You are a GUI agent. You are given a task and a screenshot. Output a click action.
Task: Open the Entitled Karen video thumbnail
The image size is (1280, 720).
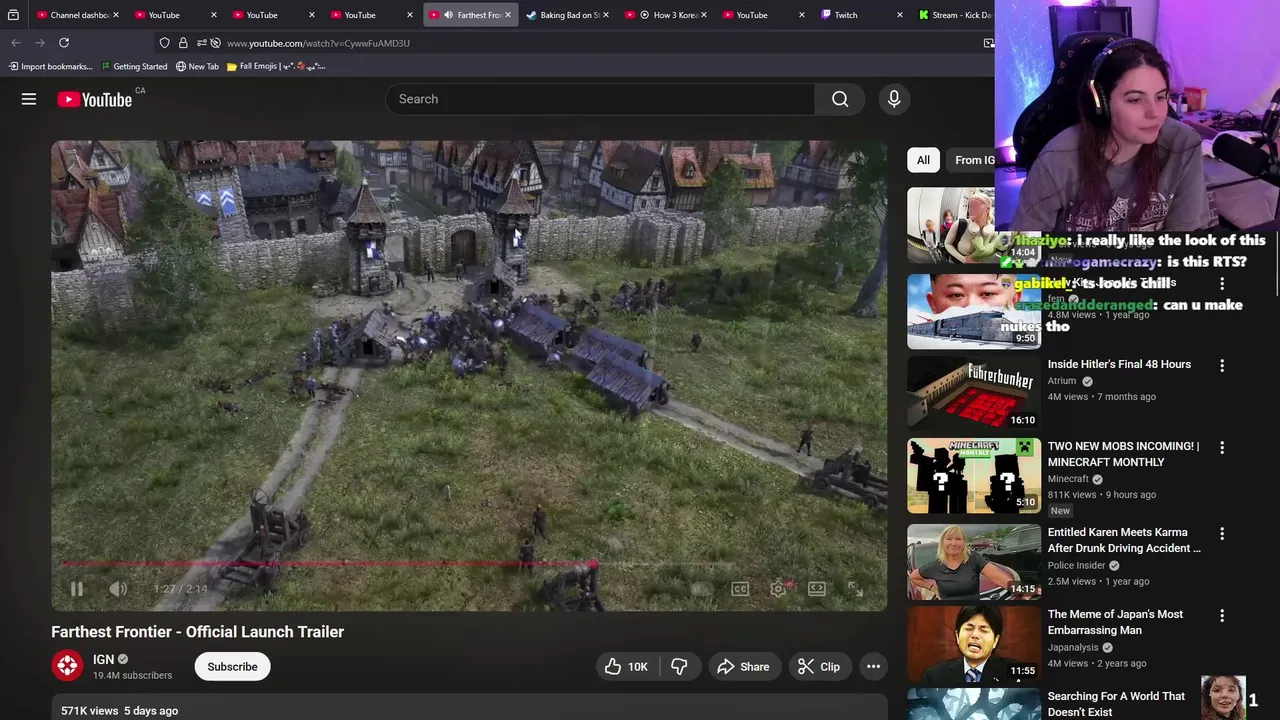point(974,561)
